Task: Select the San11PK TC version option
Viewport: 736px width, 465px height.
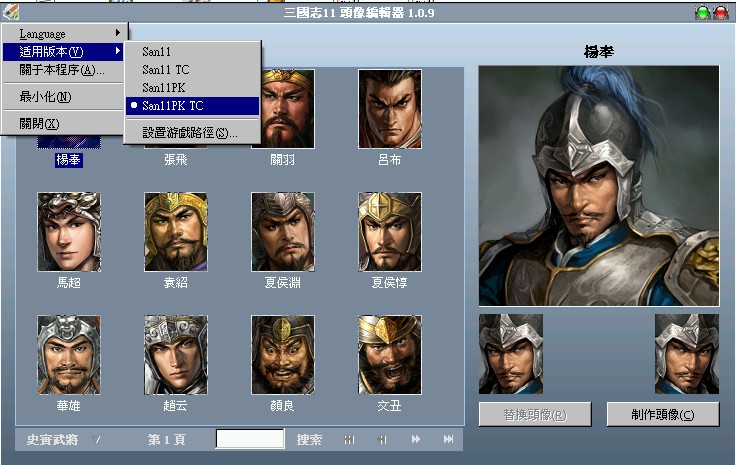Action: pos(192,106)
